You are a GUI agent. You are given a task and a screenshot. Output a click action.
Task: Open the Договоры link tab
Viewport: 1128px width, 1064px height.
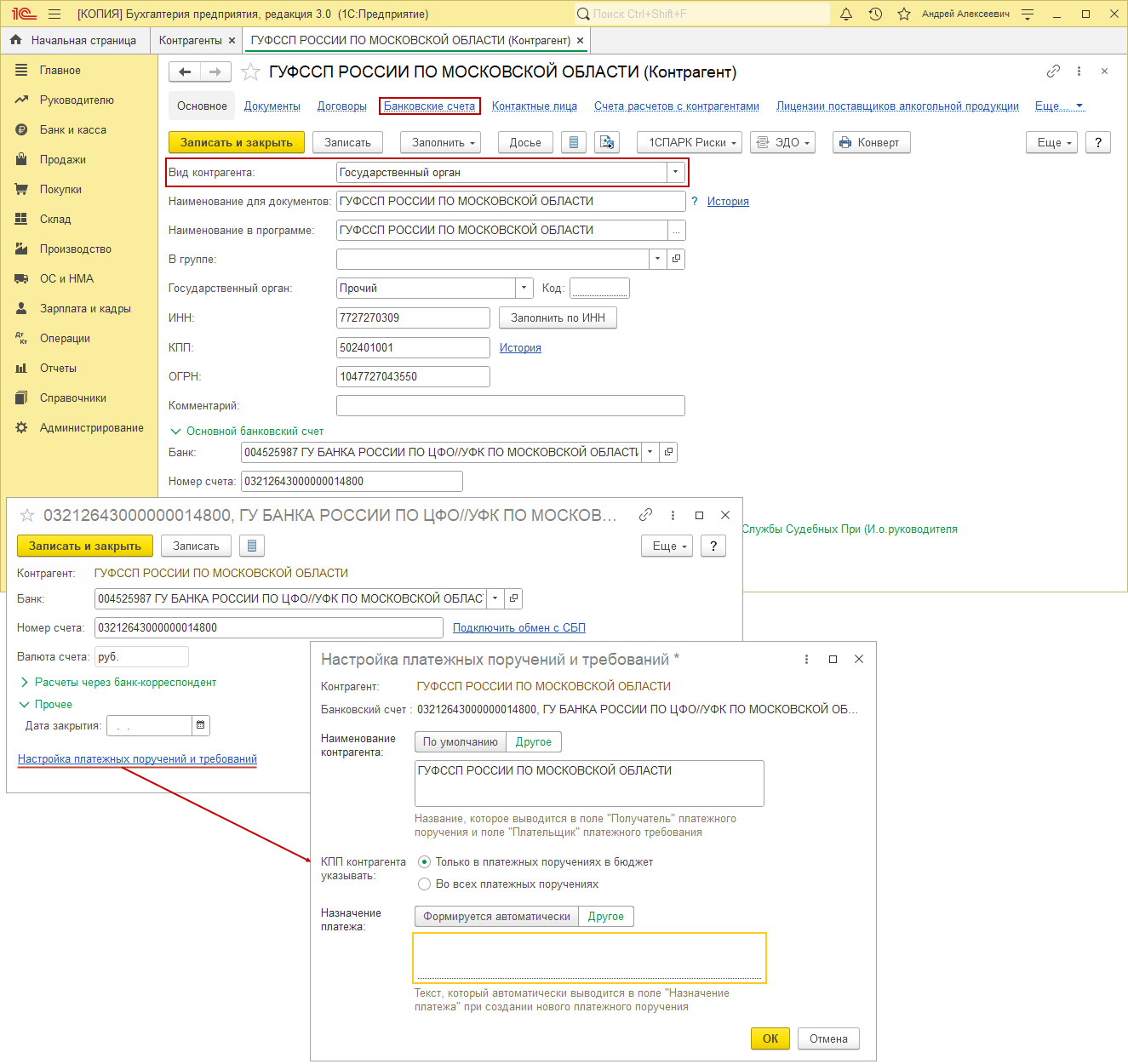[x=342, y=106]
